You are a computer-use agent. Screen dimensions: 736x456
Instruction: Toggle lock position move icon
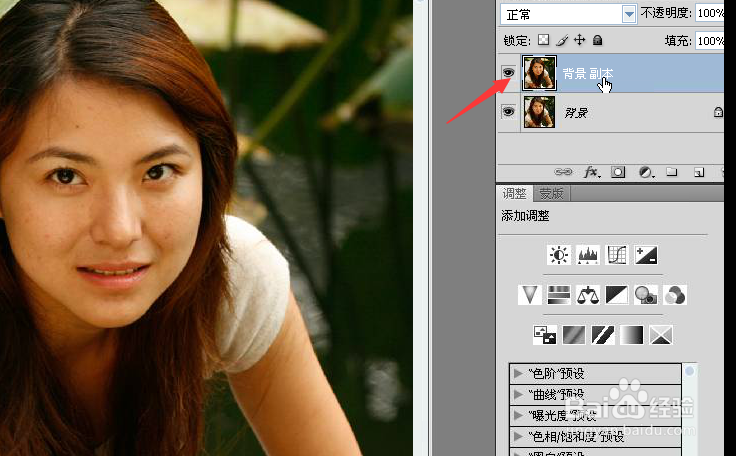click(x=580, y=40)
